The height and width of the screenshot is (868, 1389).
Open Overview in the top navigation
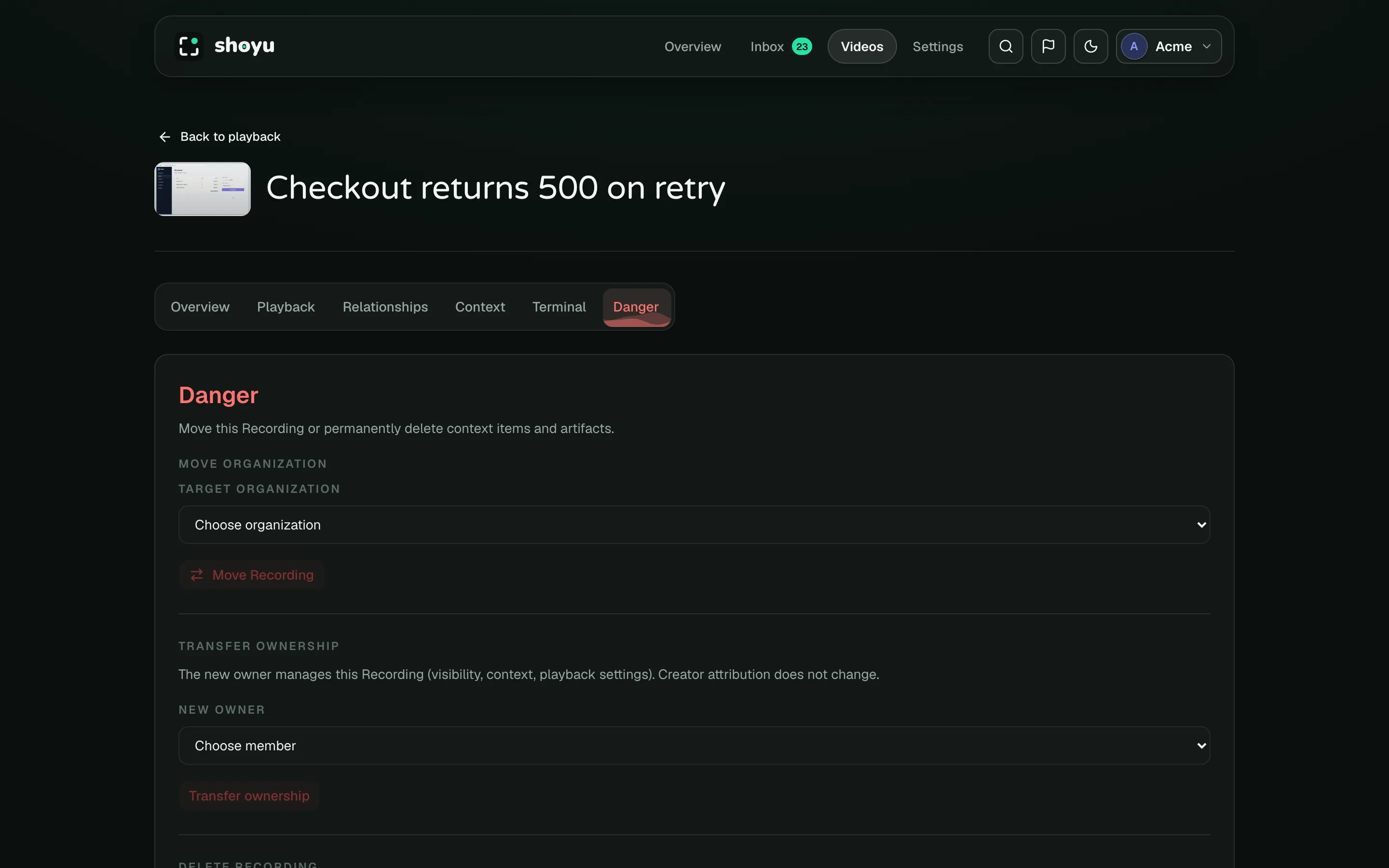tap(692, 46)
